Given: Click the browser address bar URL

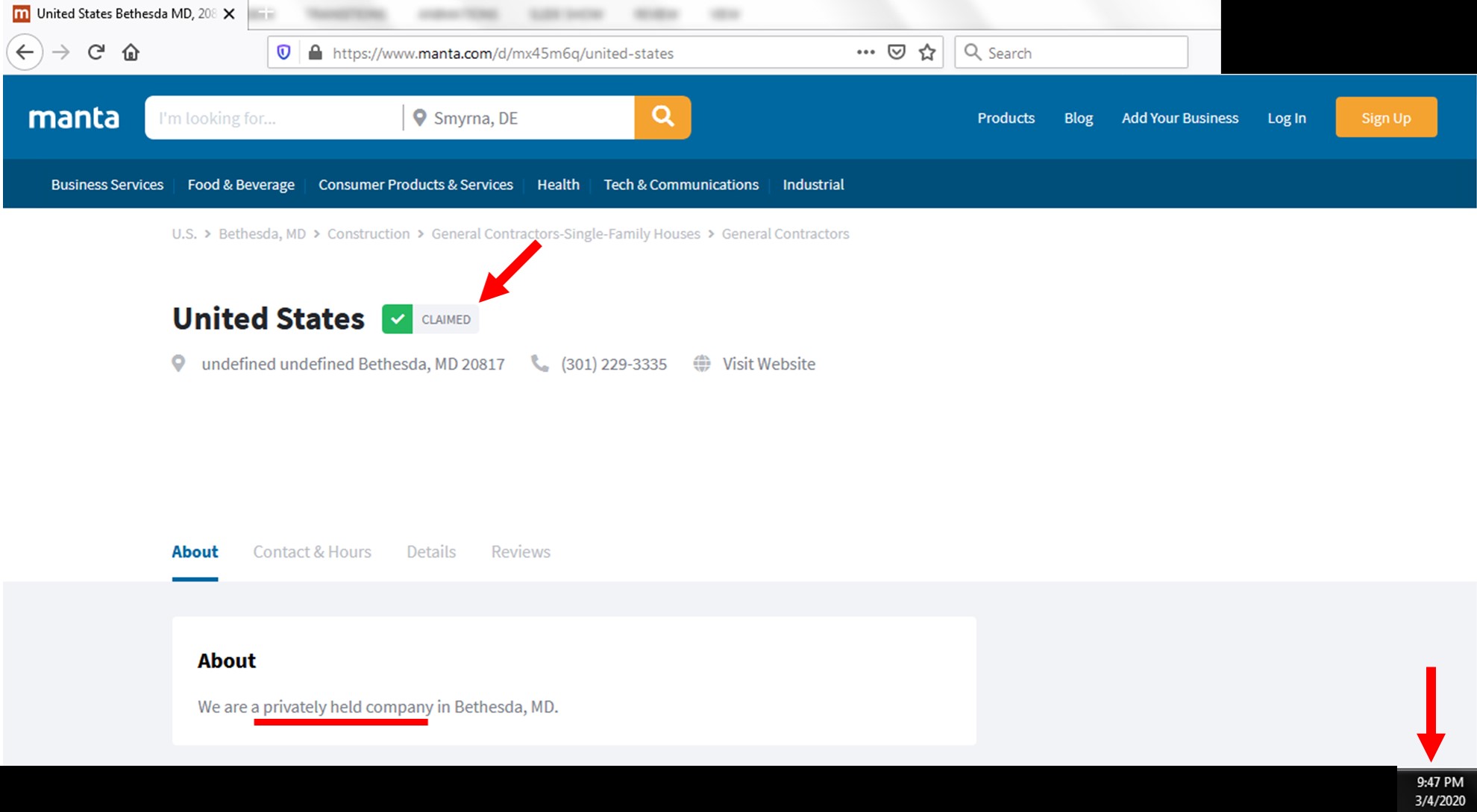Looking at the screenshot, I should click(503, 53).
